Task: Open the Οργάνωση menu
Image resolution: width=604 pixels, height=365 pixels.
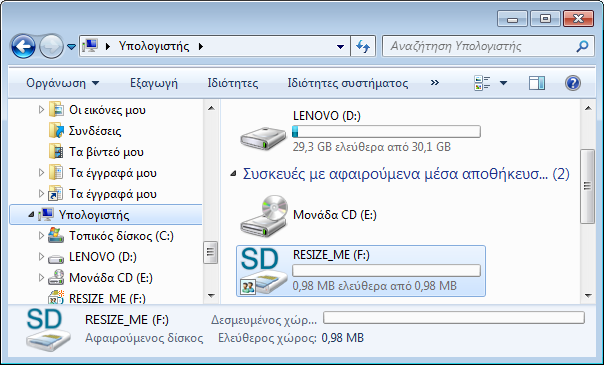Action: pos(62,83)
